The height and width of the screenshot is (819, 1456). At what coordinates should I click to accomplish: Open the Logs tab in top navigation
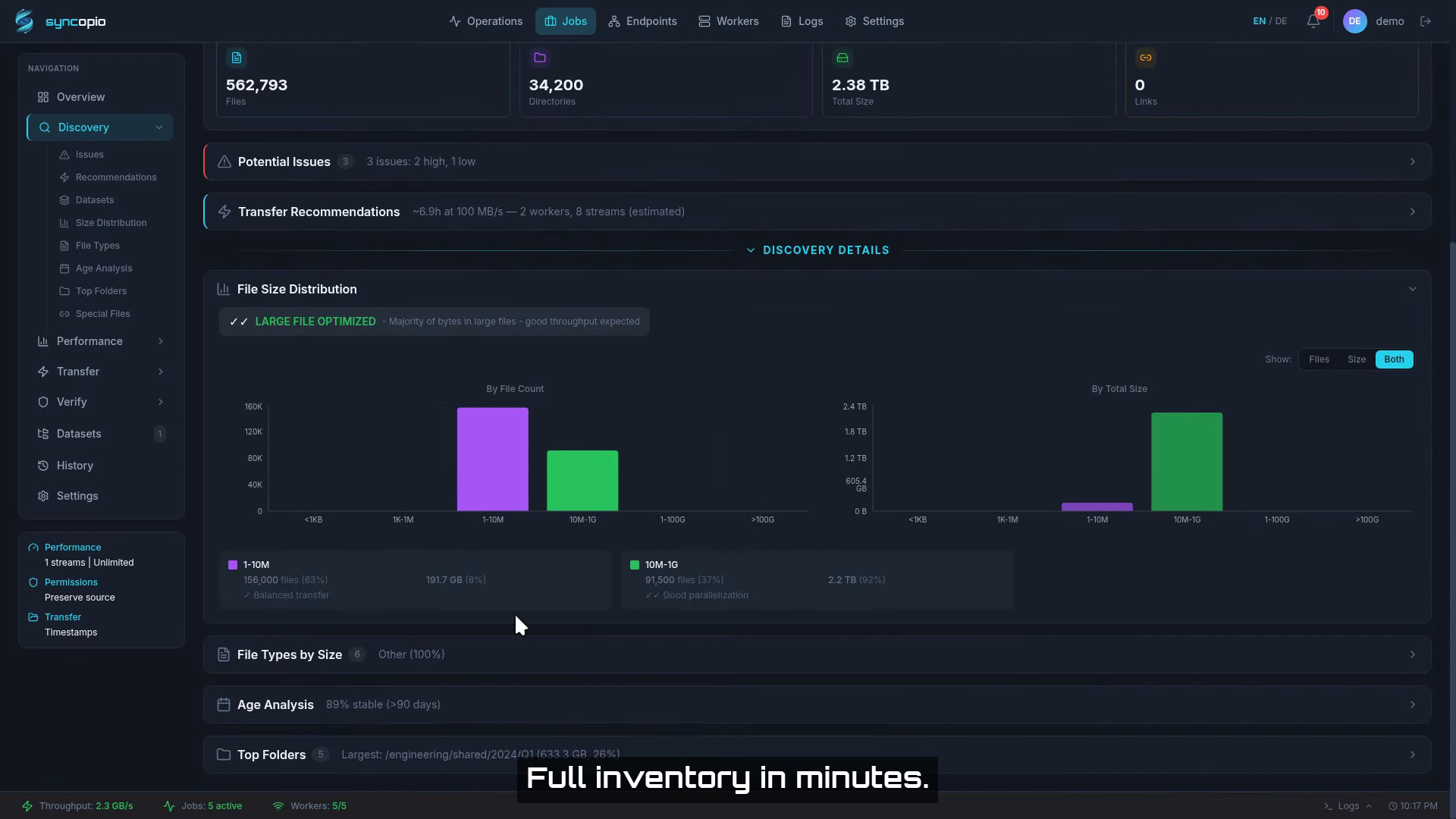pos(802,21)
